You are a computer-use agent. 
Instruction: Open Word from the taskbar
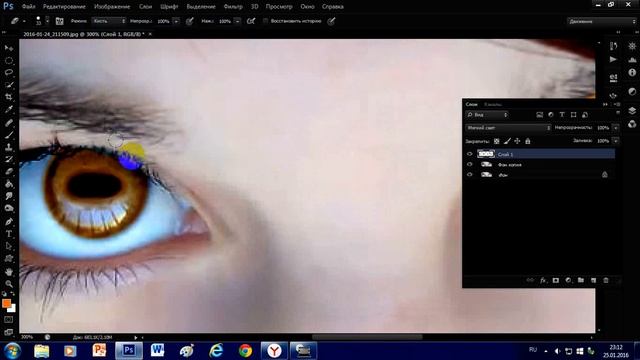coord(158,351)
